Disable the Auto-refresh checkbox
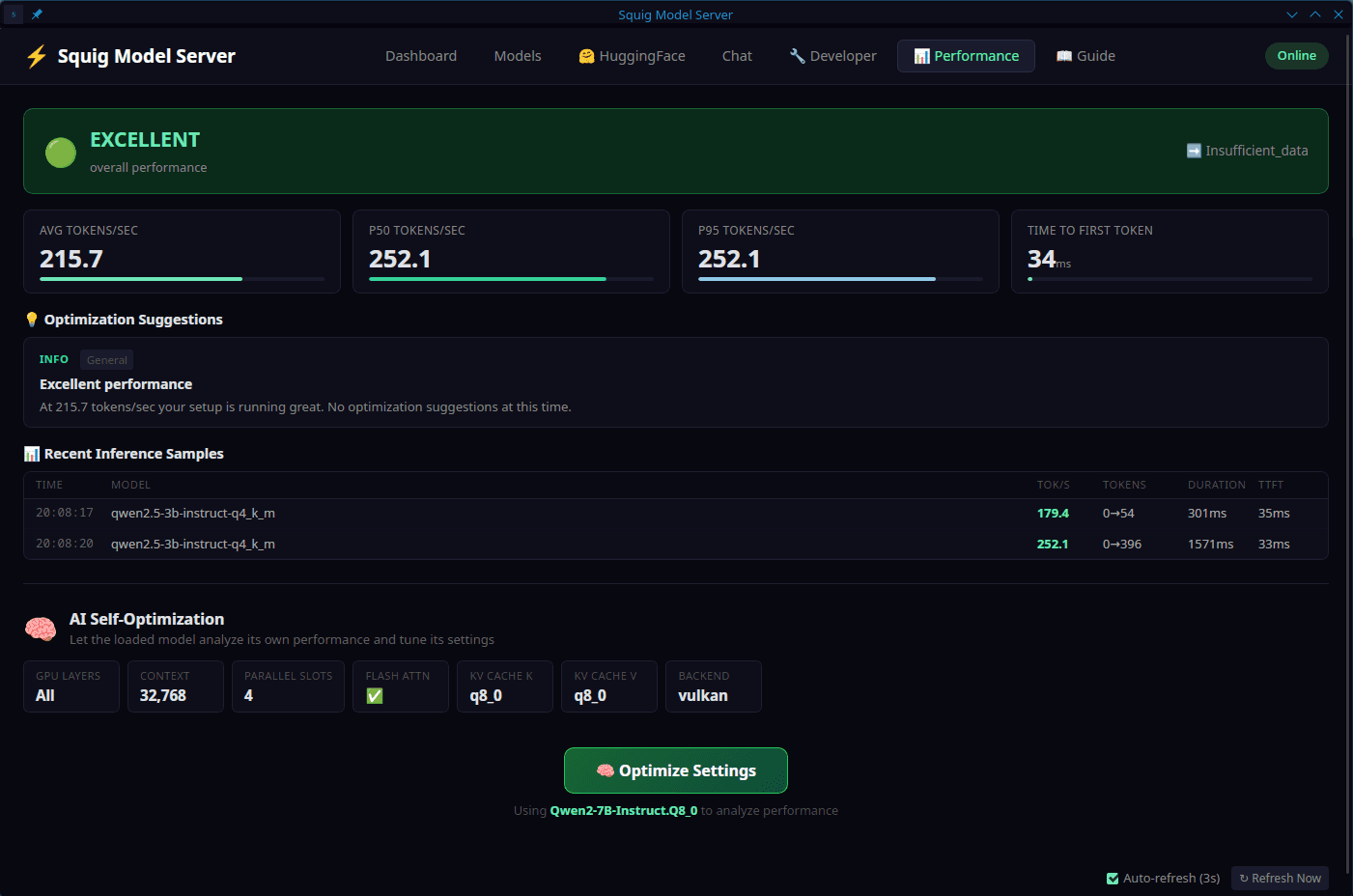This screenshot has height=896, width=1353. click(1113, 878)
